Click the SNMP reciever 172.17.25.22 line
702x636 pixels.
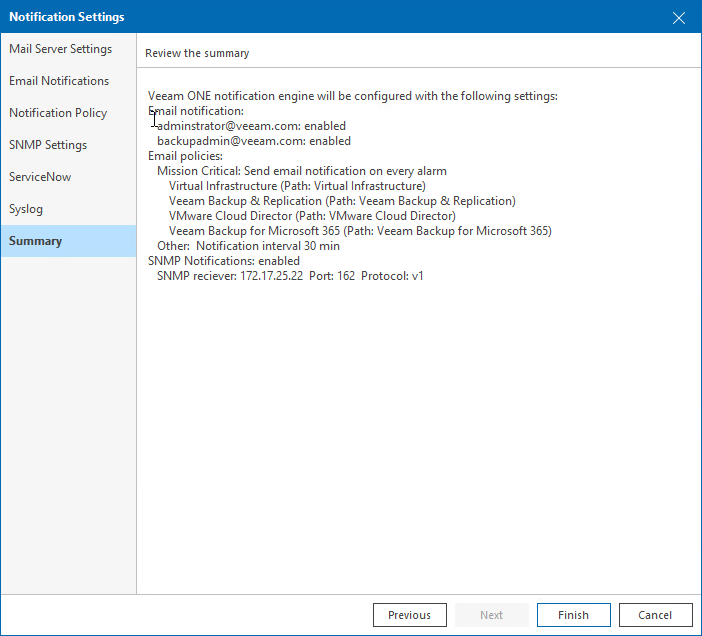point(290,276)
